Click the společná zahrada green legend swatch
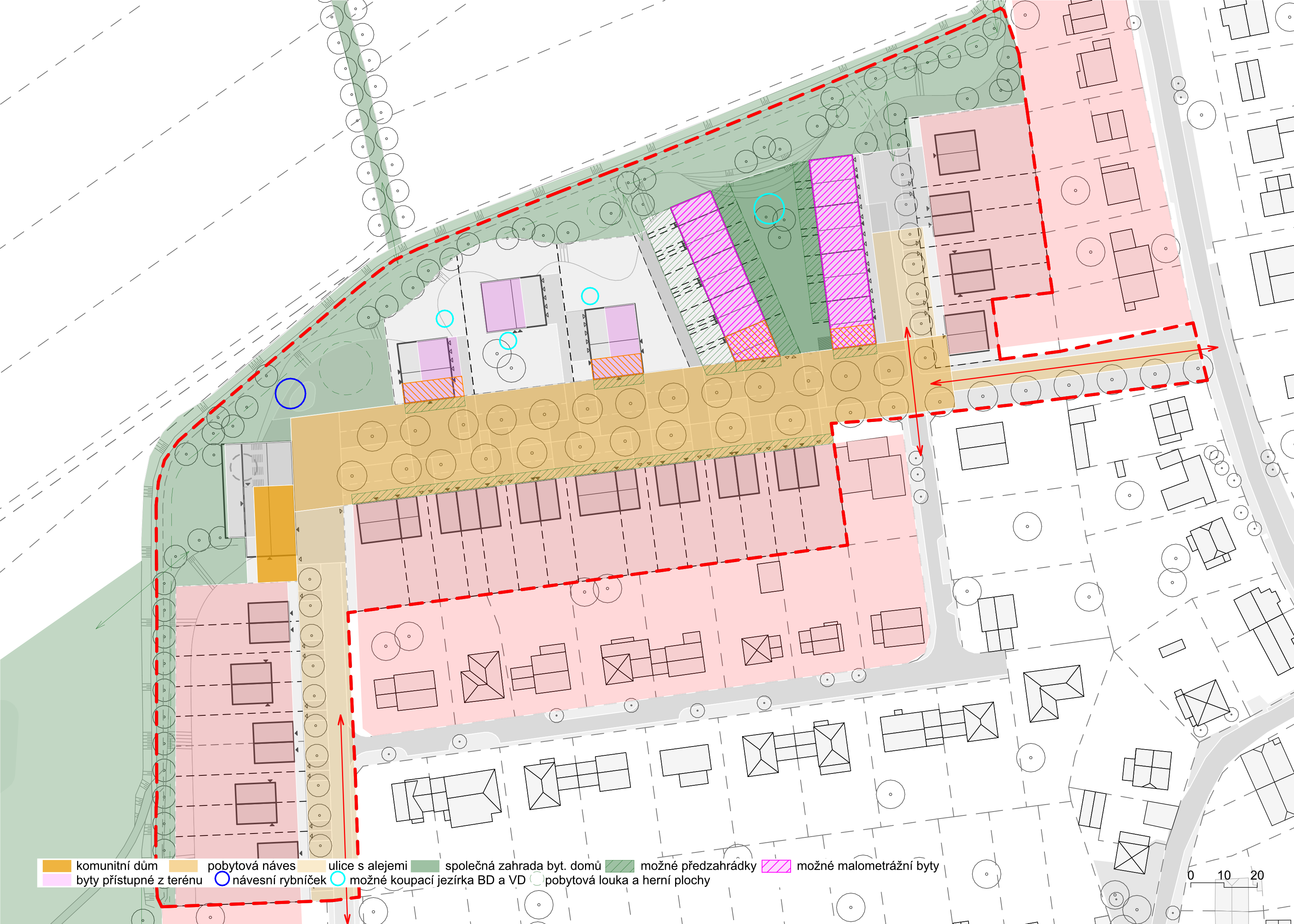 coord(425,866)
